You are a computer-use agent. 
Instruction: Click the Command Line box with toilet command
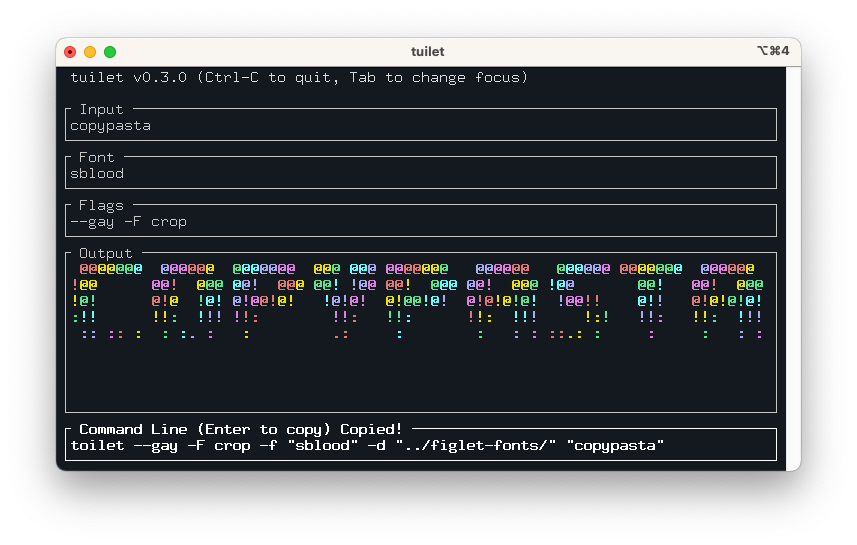(420, 446)
